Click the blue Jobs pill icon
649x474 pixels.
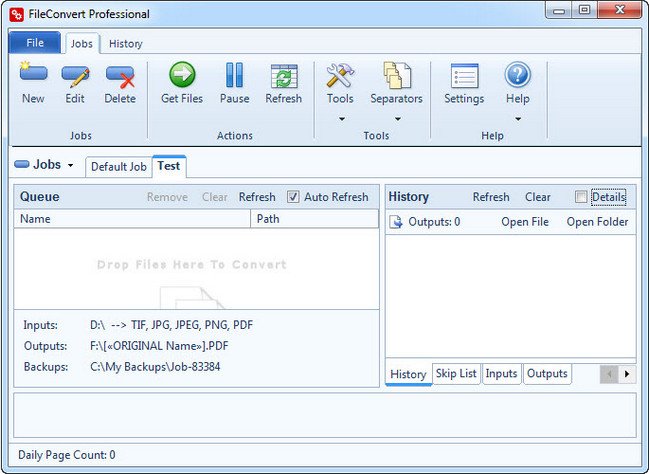(x=22, y=164)
